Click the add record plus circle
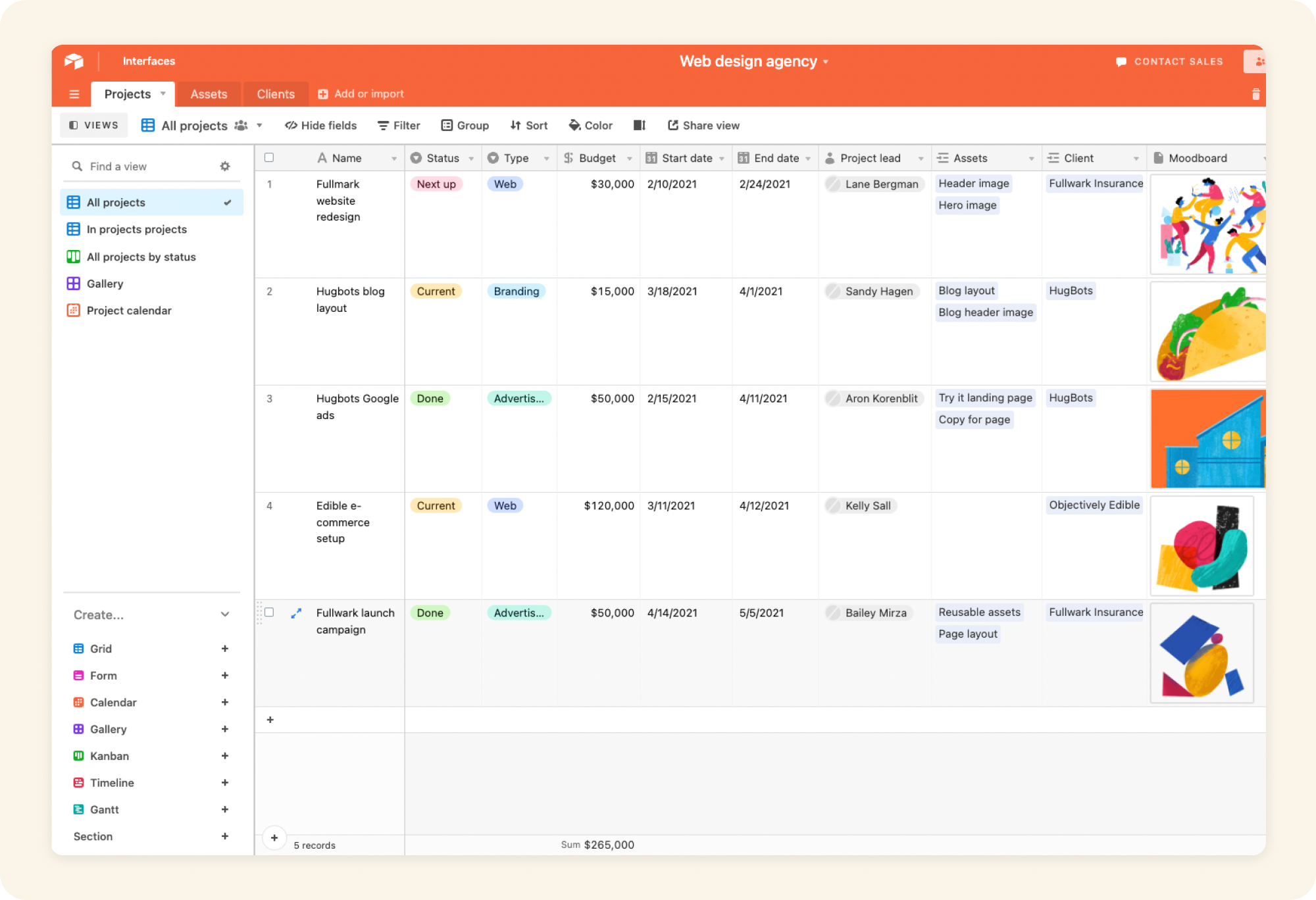Viewport: 1316px width, 900px height. coord(274,838)
